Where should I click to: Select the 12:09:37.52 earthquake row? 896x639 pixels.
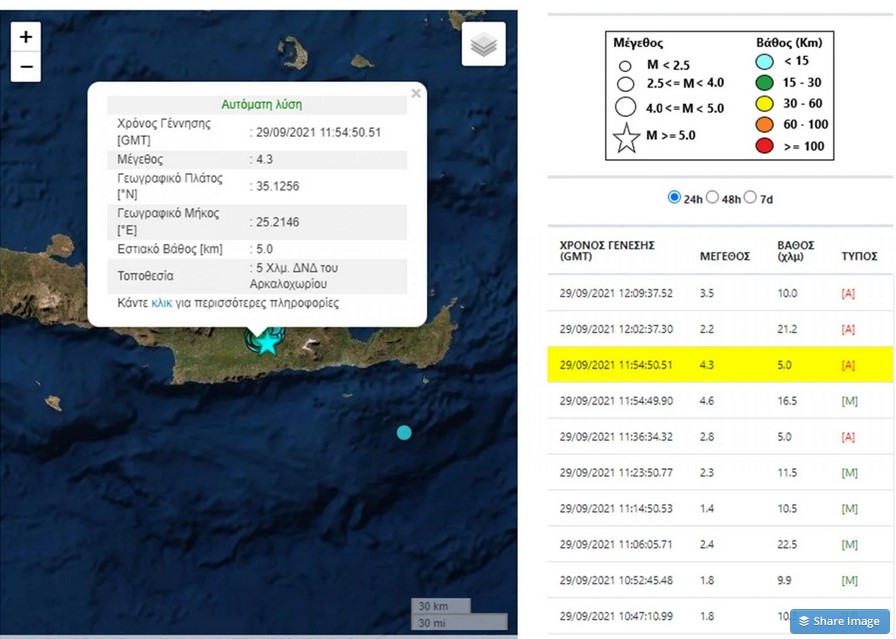coord(720,293)
